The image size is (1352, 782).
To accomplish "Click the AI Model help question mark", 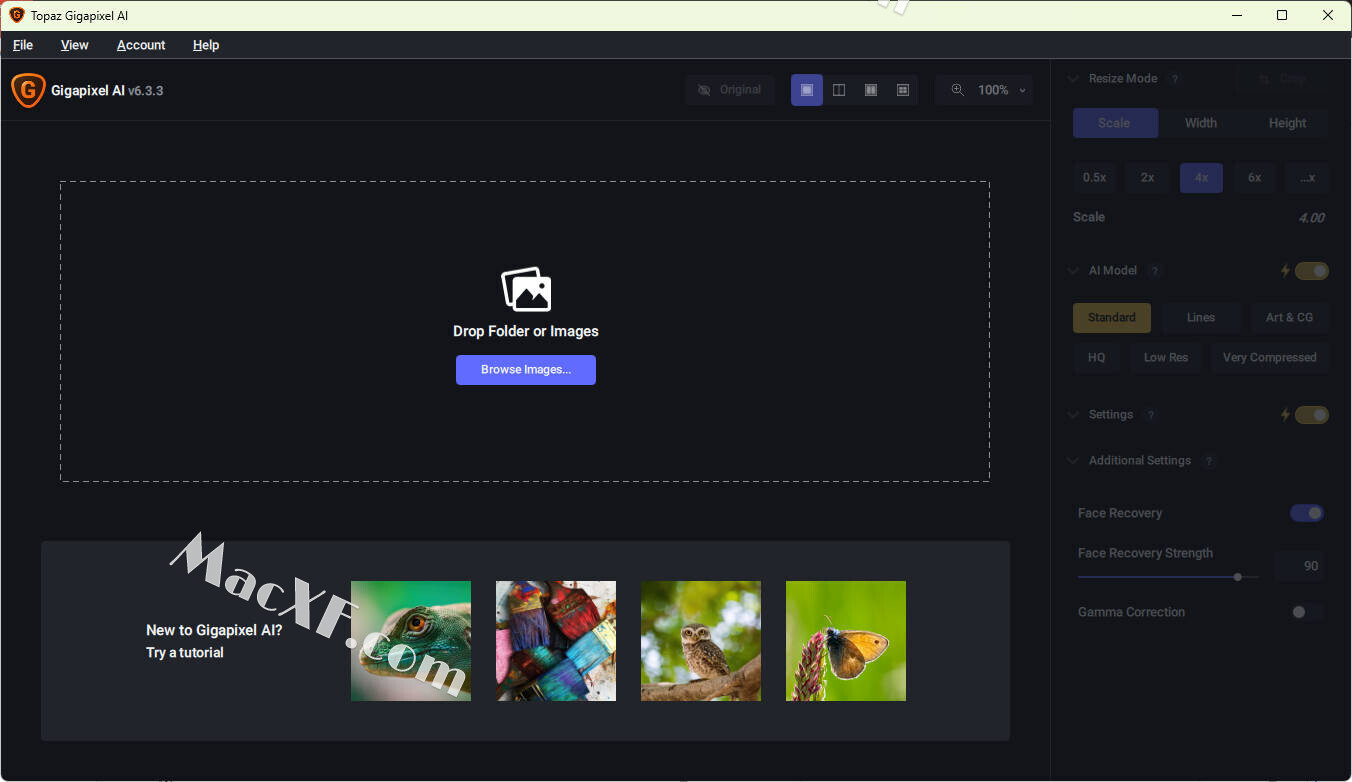I will click(1155, 271).
